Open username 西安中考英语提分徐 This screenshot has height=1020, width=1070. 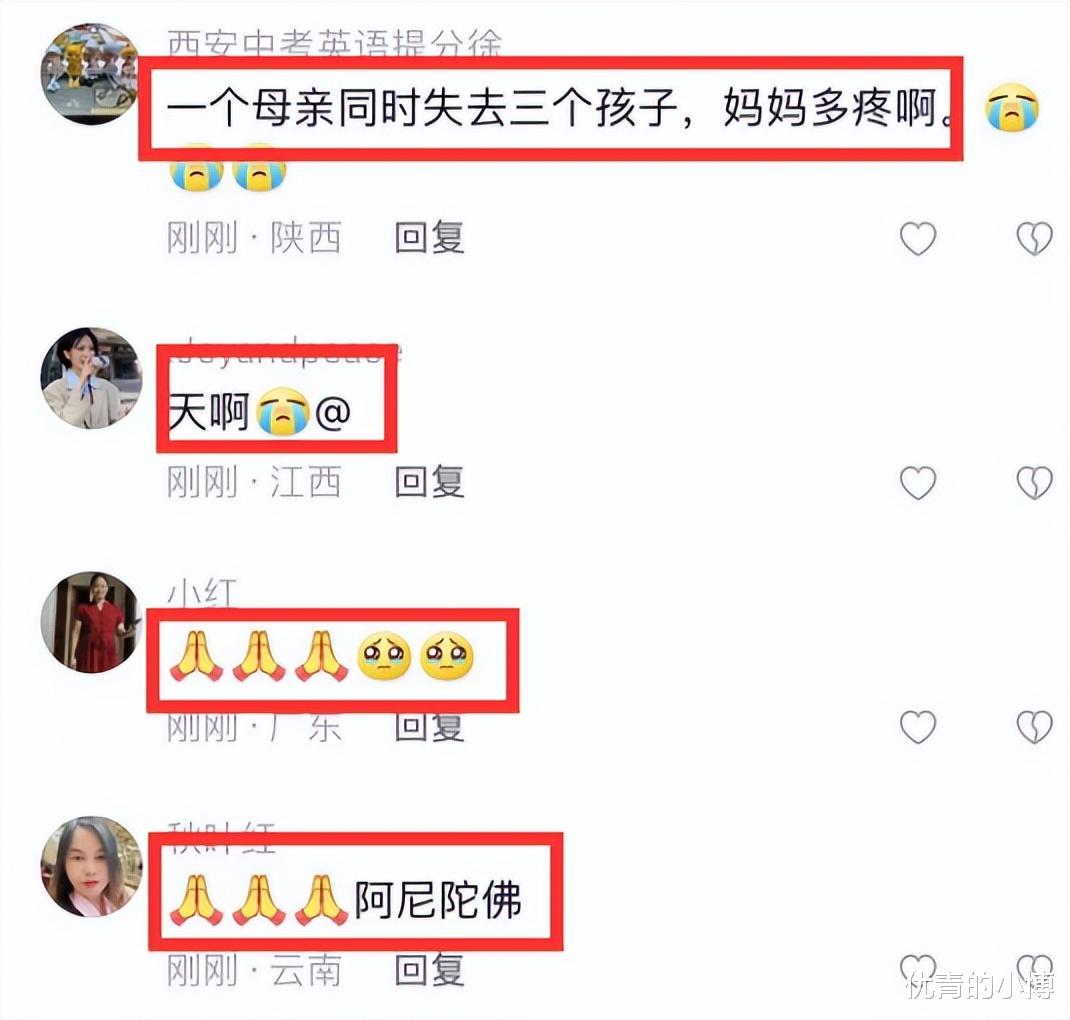click(334, 44)
